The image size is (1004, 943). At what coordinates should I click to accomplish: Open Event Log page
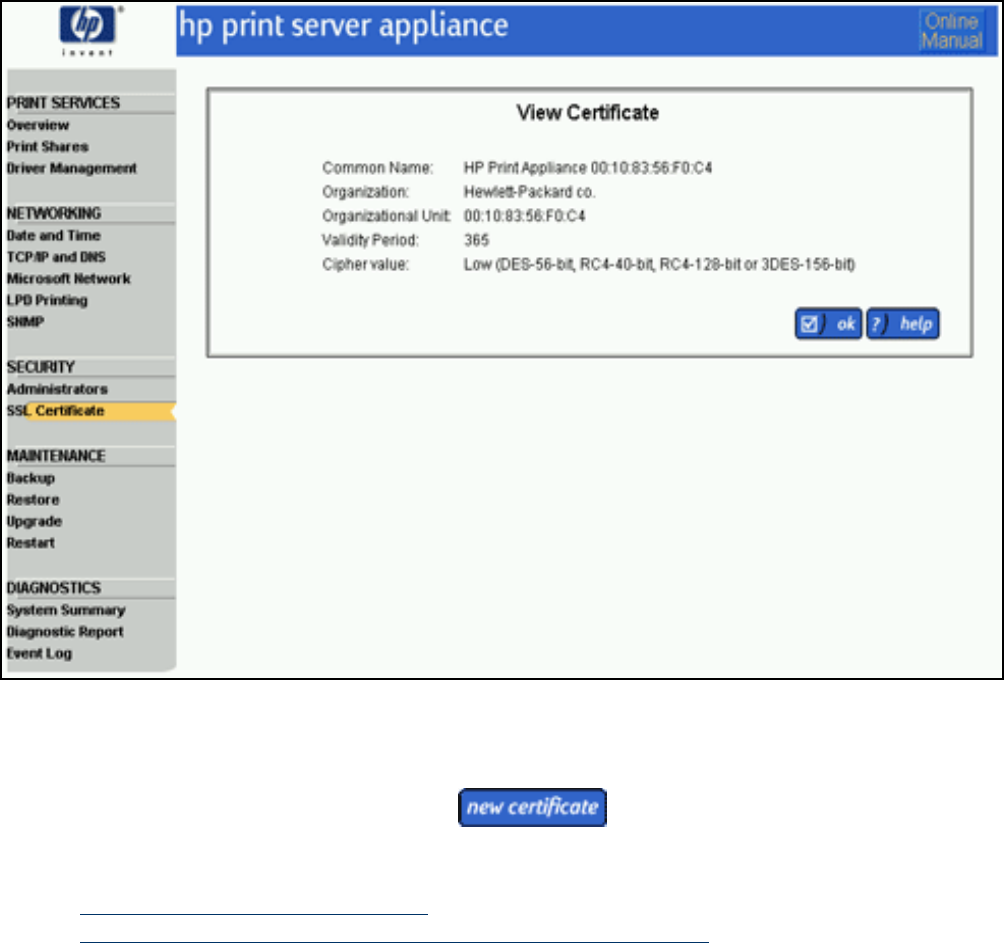click(x=39, y=654)
